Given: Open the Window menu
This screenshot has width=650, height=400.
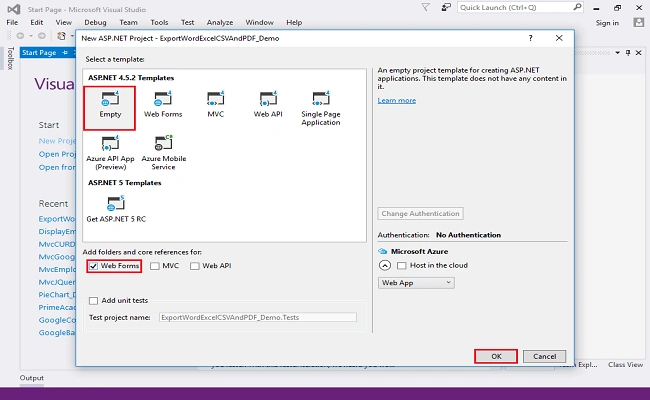Looking at the screenshot, I should pyautogui.click(x=260, y=22).
